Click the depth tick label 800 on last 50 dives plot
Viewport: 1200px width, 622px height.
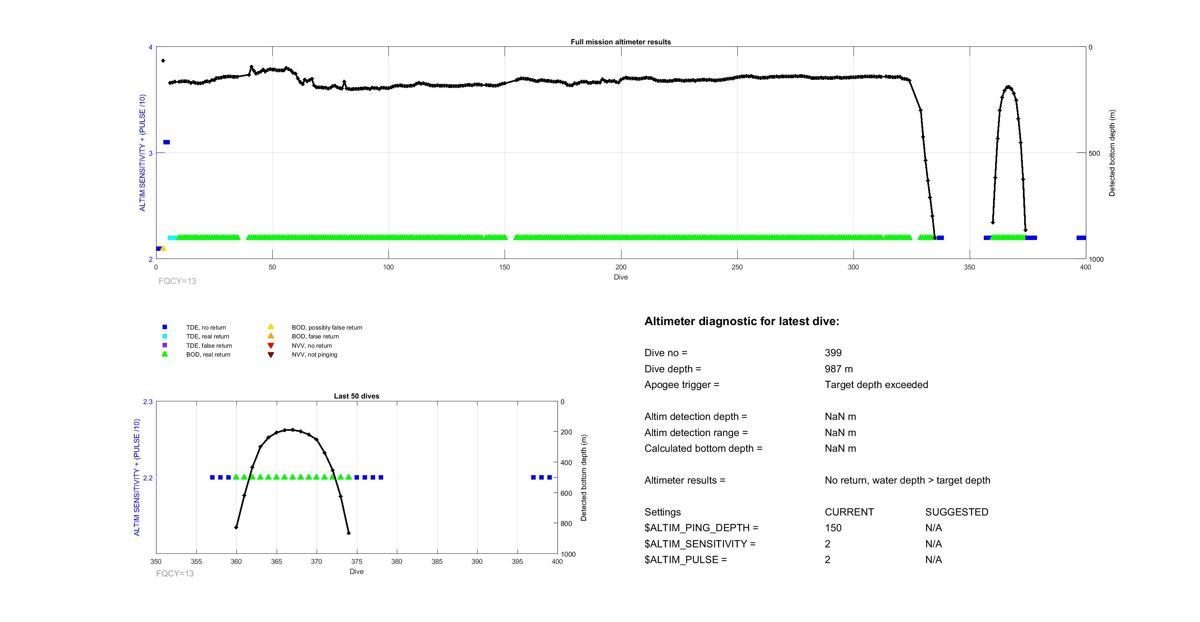(566, 523)
